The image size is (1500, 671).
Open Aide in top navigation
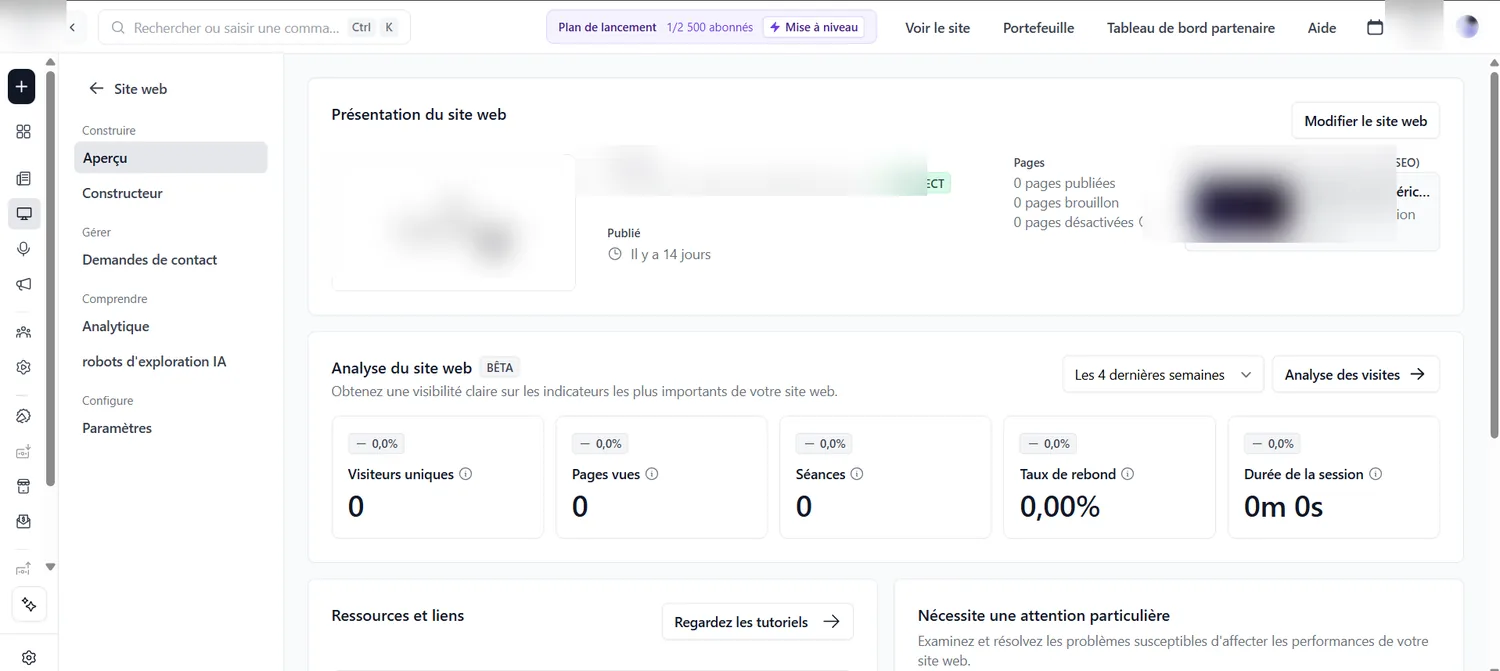click(x=1322, y=28)
